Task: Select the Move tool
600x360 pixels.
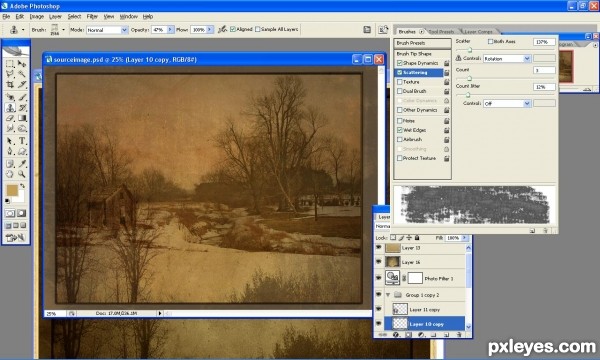Action: click(x=22, y=64)
